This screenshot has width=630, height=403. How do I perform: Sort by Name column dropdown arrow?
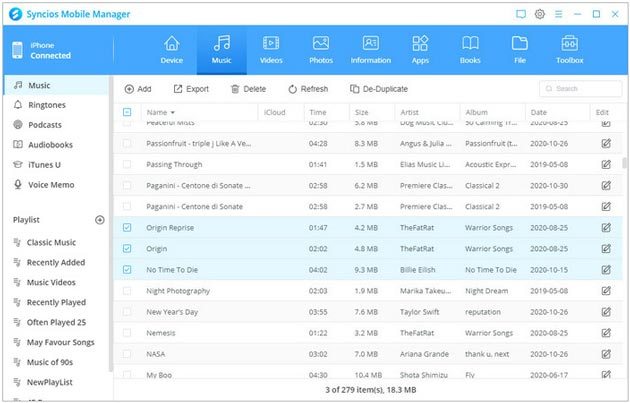[173, 113]
